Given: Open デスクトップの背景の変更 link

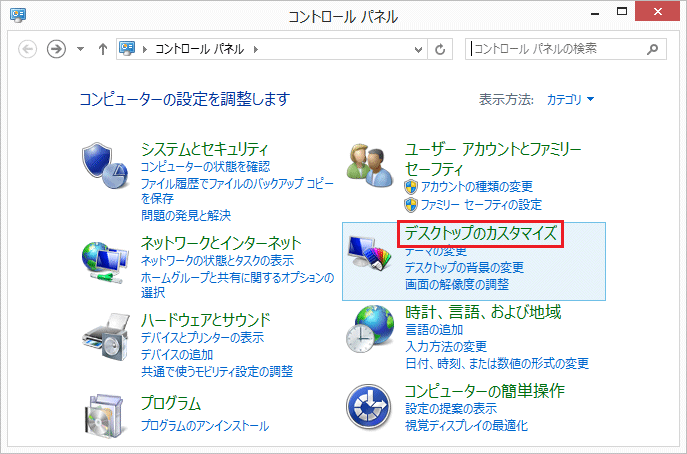Looking at the screenshot, I should click(464, 267).
